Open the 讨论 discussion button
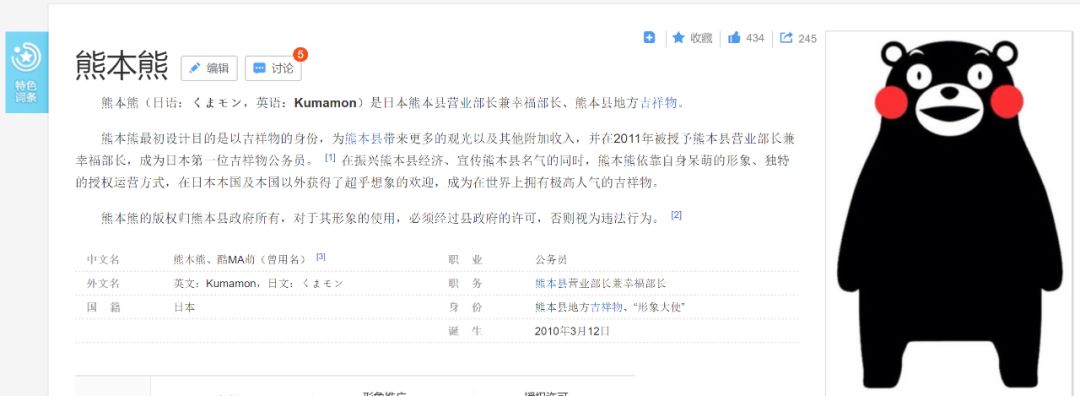 (273, 68)
